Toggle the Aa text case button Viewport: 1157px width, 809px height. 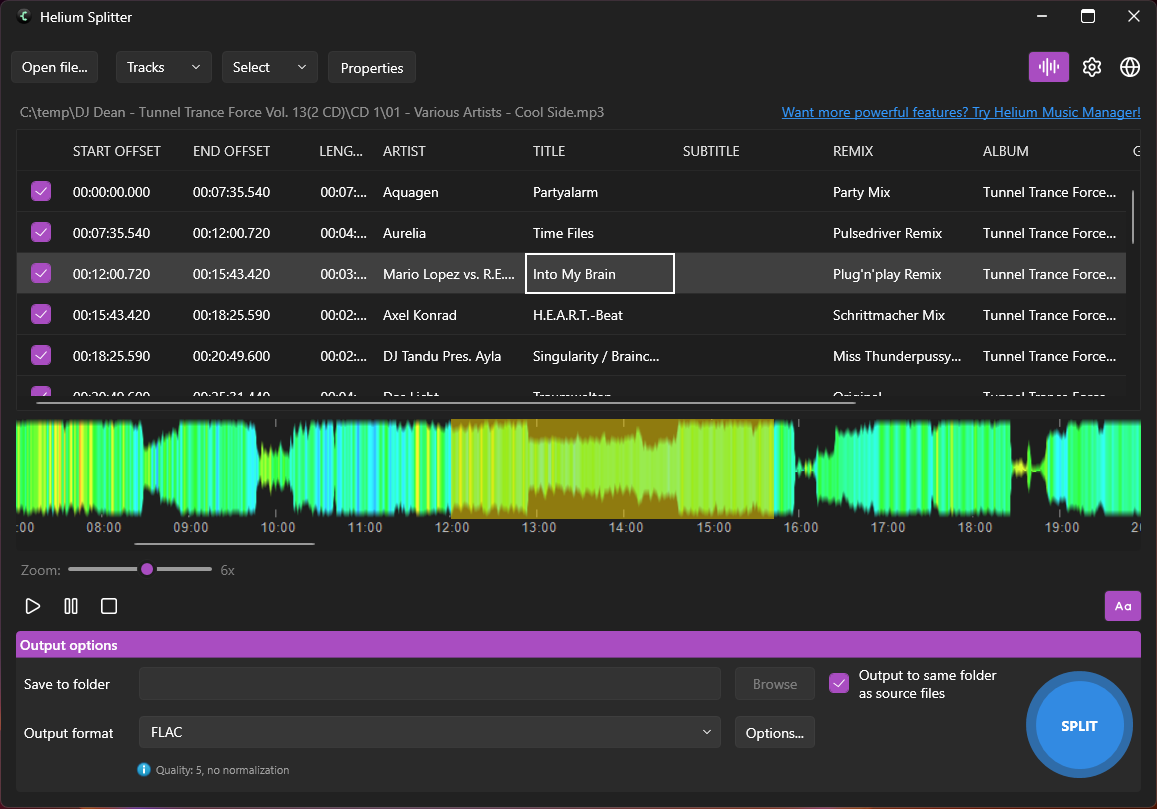pyautogui.click(x=1122, y=606)
